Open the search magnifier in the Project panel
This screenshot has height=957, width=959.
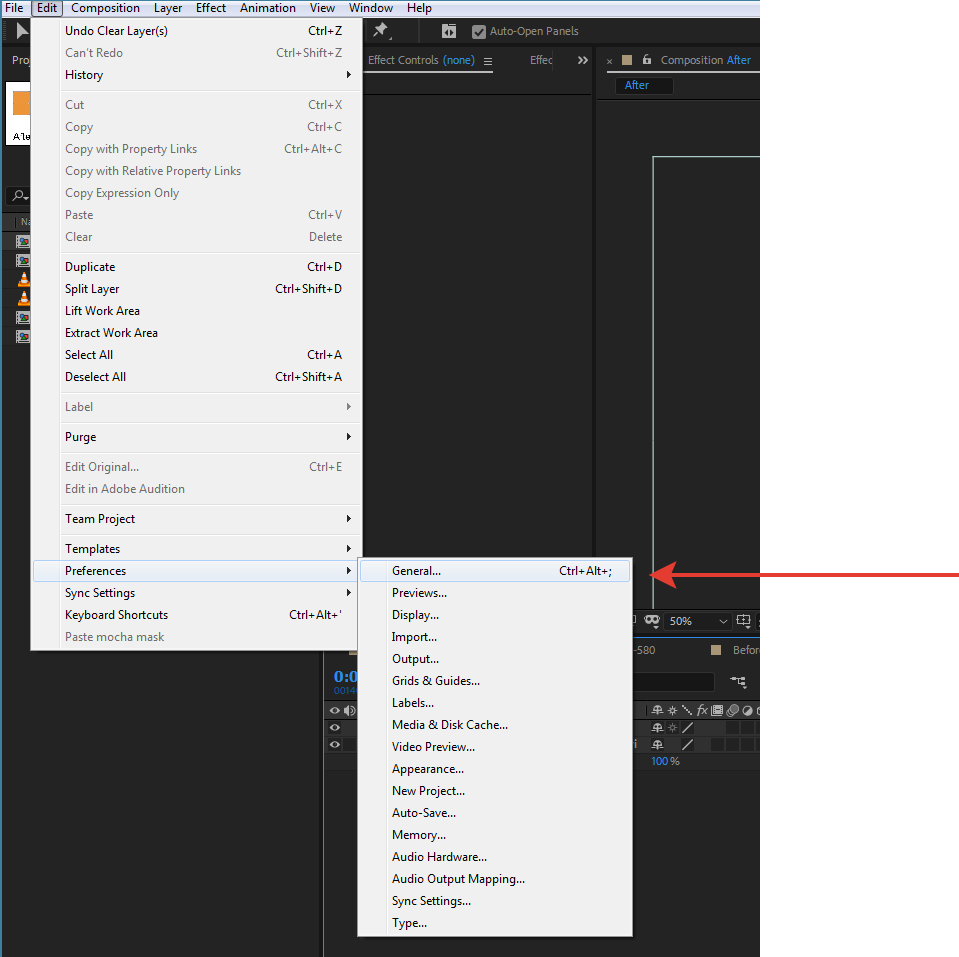tap(19, 196)
